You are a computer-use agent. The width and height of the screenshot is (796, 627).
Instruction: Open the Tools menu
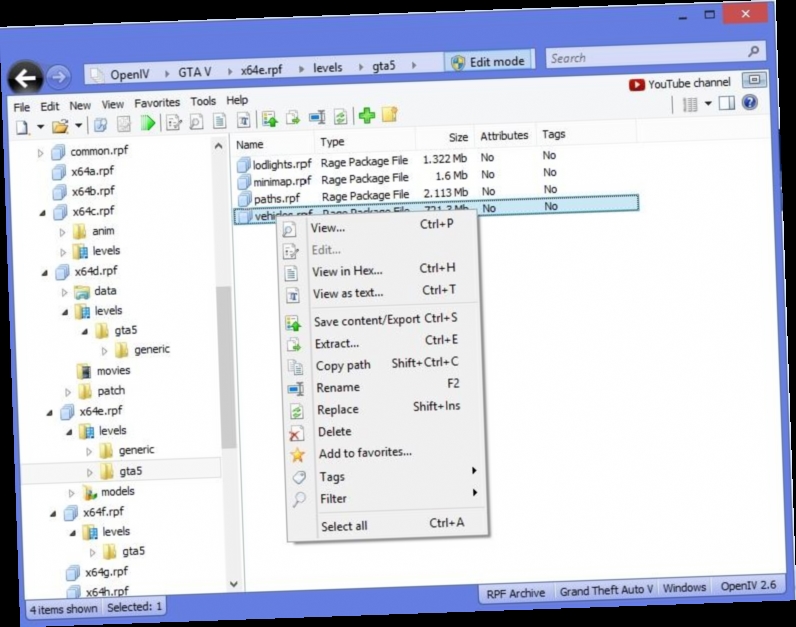point(203,102)
